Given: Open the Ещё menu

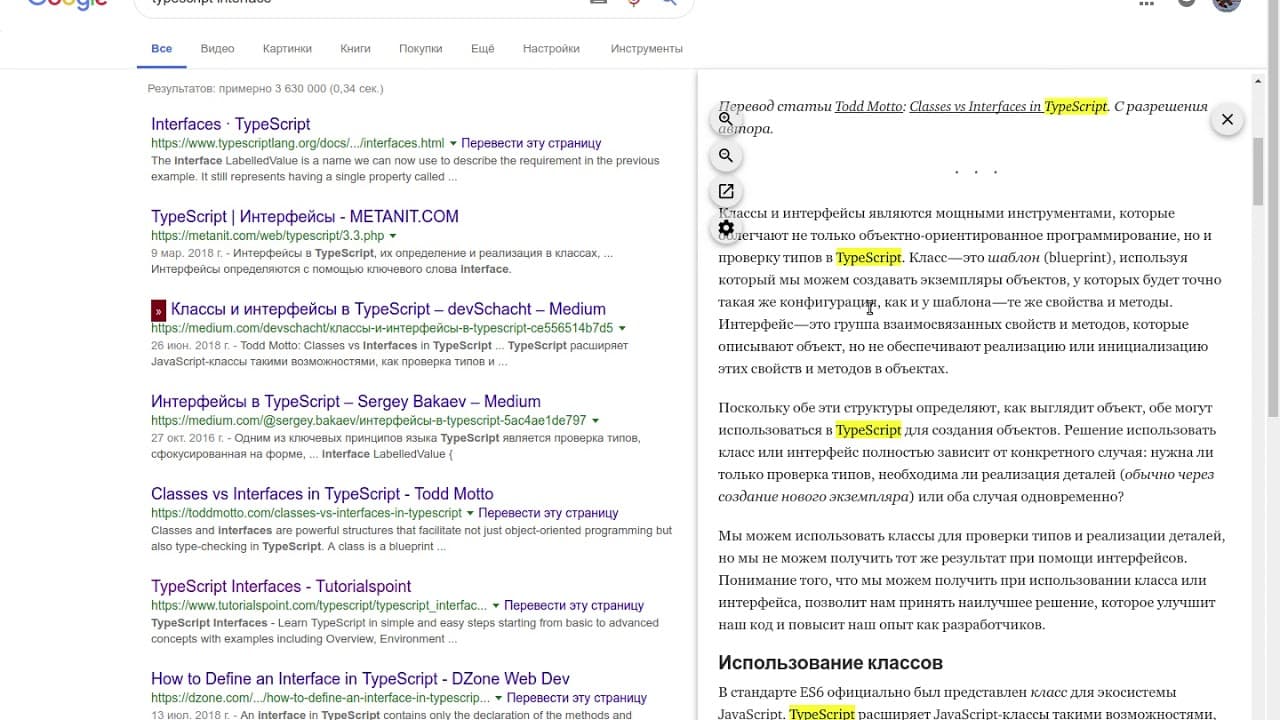Looking at the screenshot, I should (x=482, y=48).
